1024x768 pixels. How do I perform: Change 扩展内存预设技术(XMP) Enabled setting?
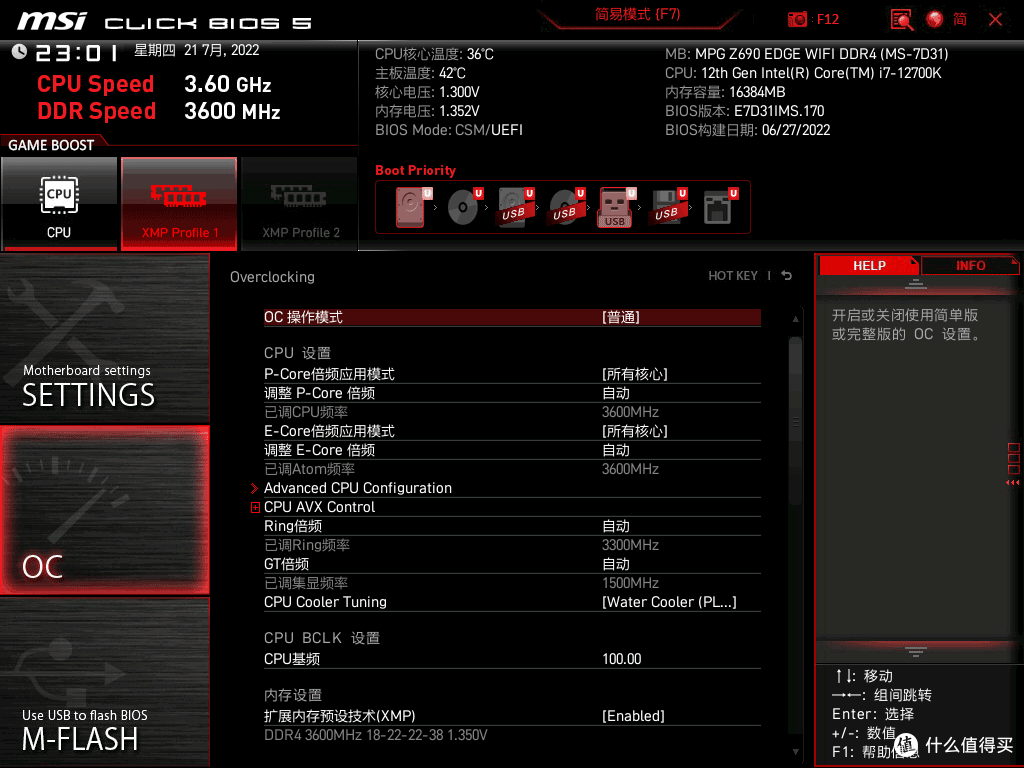633,716
